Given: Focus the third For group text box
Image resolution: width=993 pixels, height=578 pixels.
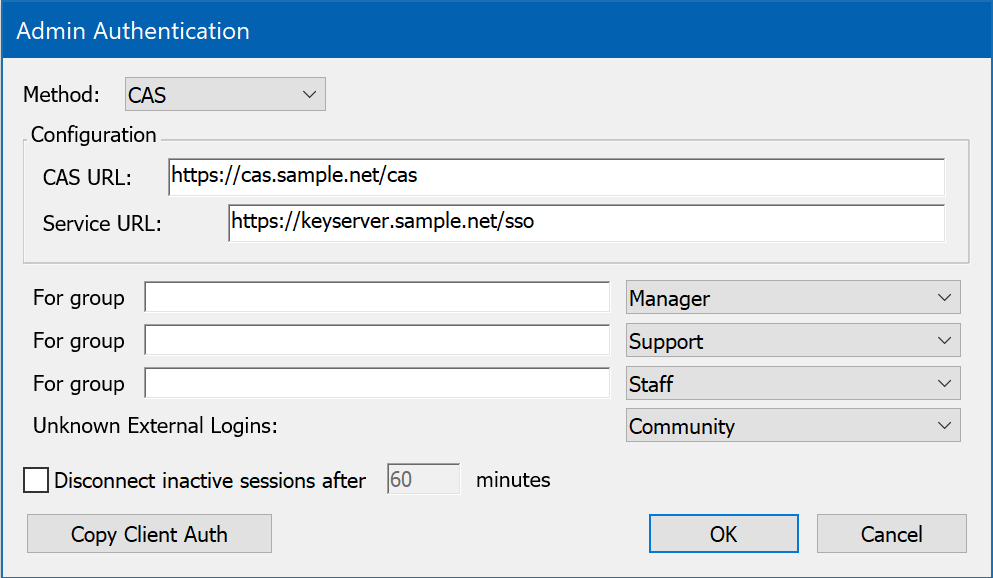Looking at the screenshot, I should (377, 384).
